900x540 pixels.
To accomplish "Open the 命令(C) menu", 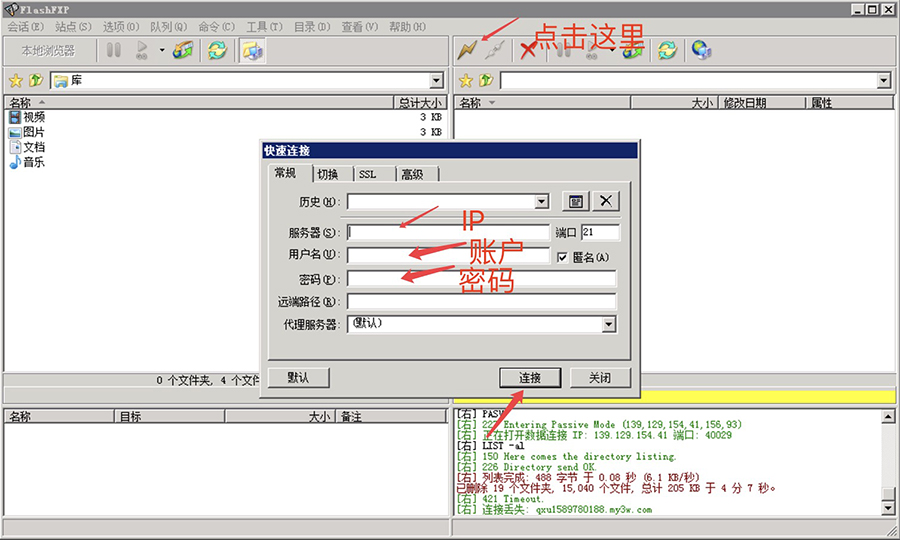I will pyautogui.click(x=216, y=27).
